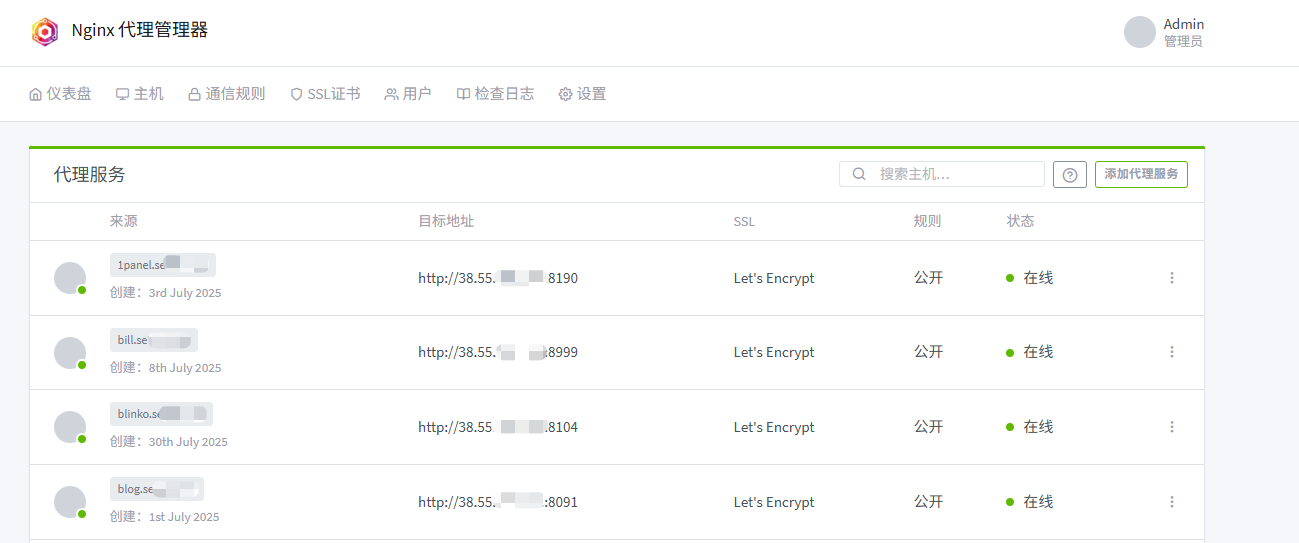Click the avatar icon for bill host

coord(70,352)
